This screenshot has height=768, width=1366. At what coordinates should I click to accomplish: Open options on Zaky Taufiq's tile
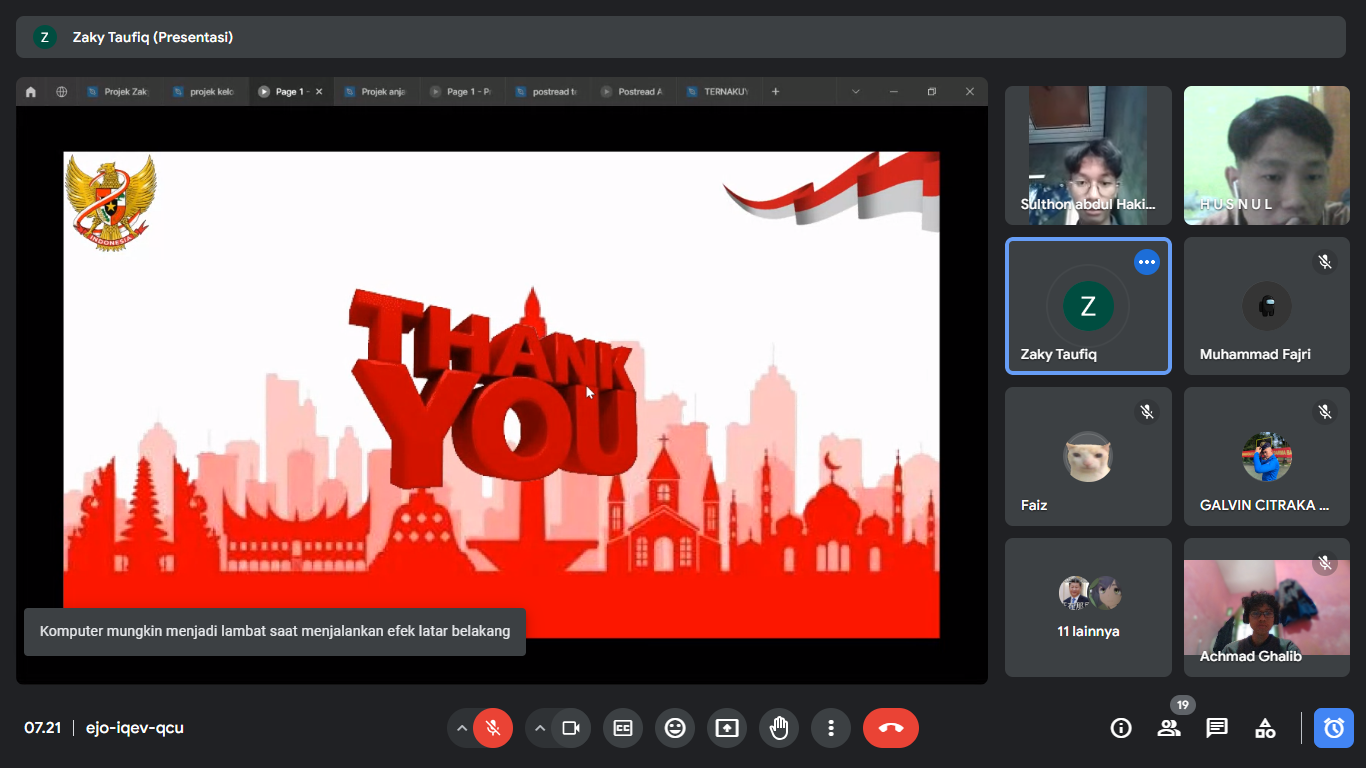pyautogui.click(x=1146, y=262)
